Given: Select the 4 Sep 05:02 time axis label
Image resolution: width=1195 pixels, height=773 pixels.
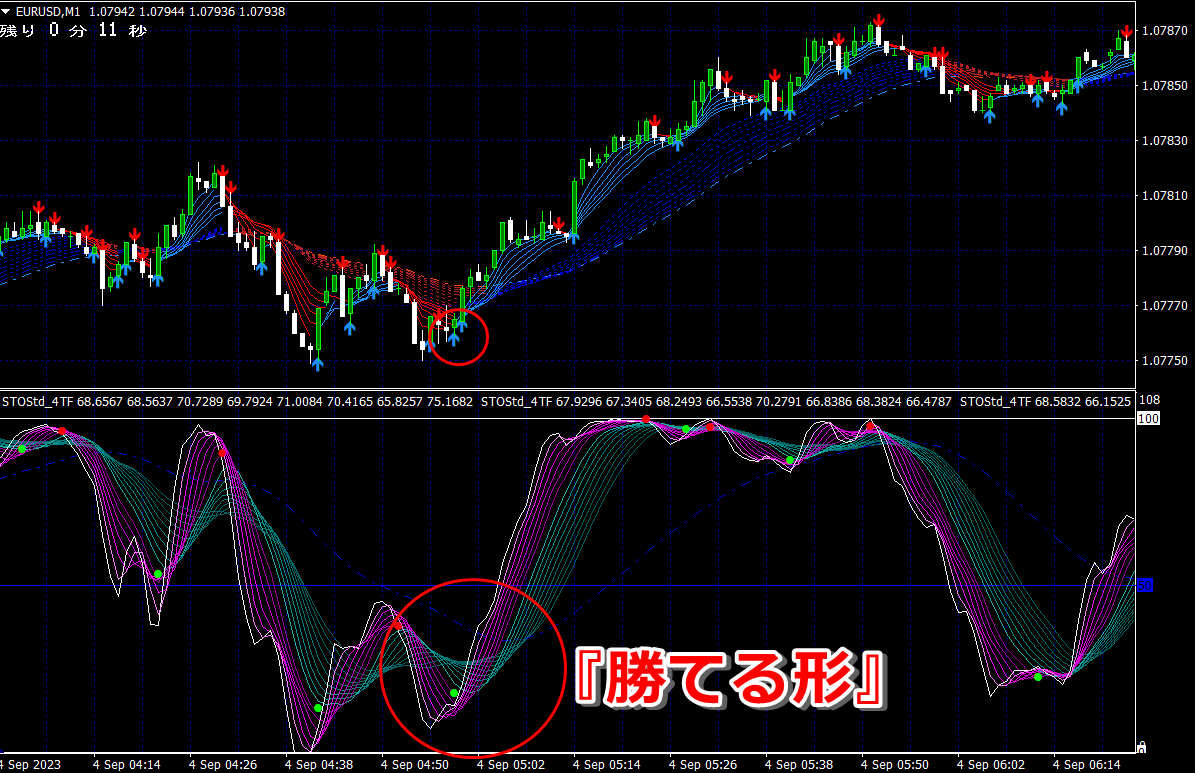Looking at the screenshot, I should [x=510, y=764].
